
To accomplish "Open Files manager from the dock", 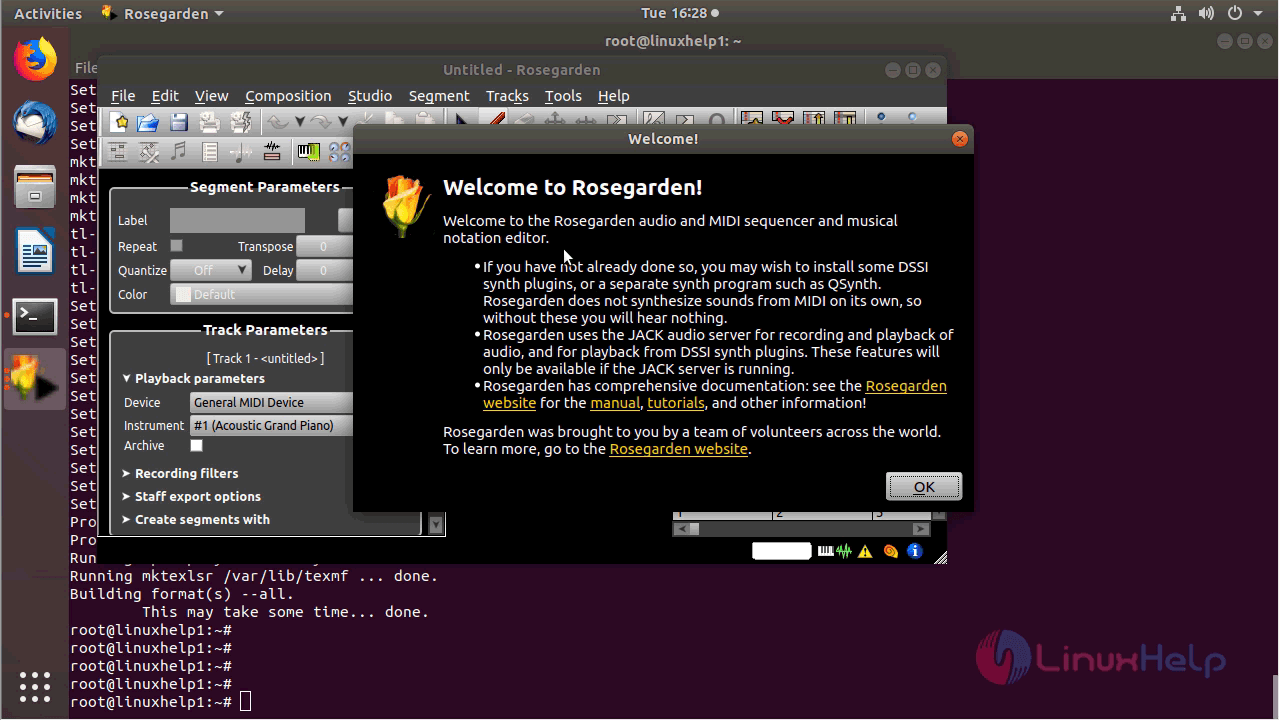I will pyautogui.click(x=35, y=187).
